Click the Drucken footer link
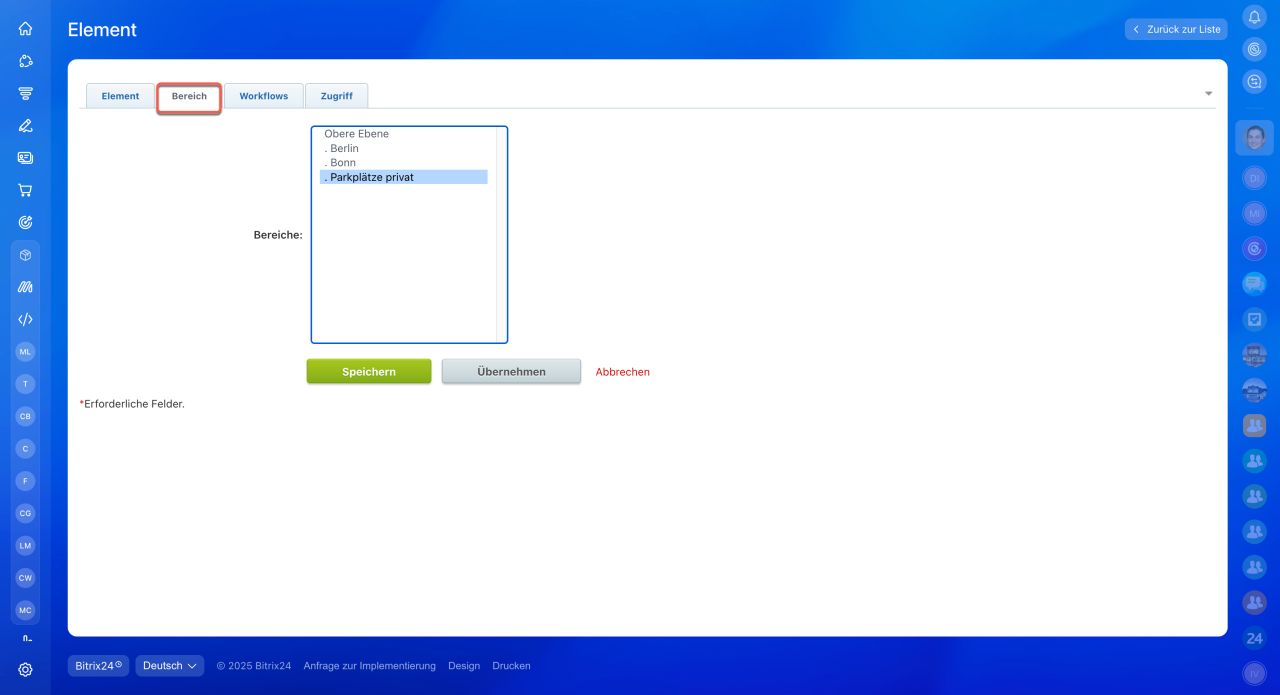The width and height of the screenshot is (1280, 695). 511,666
